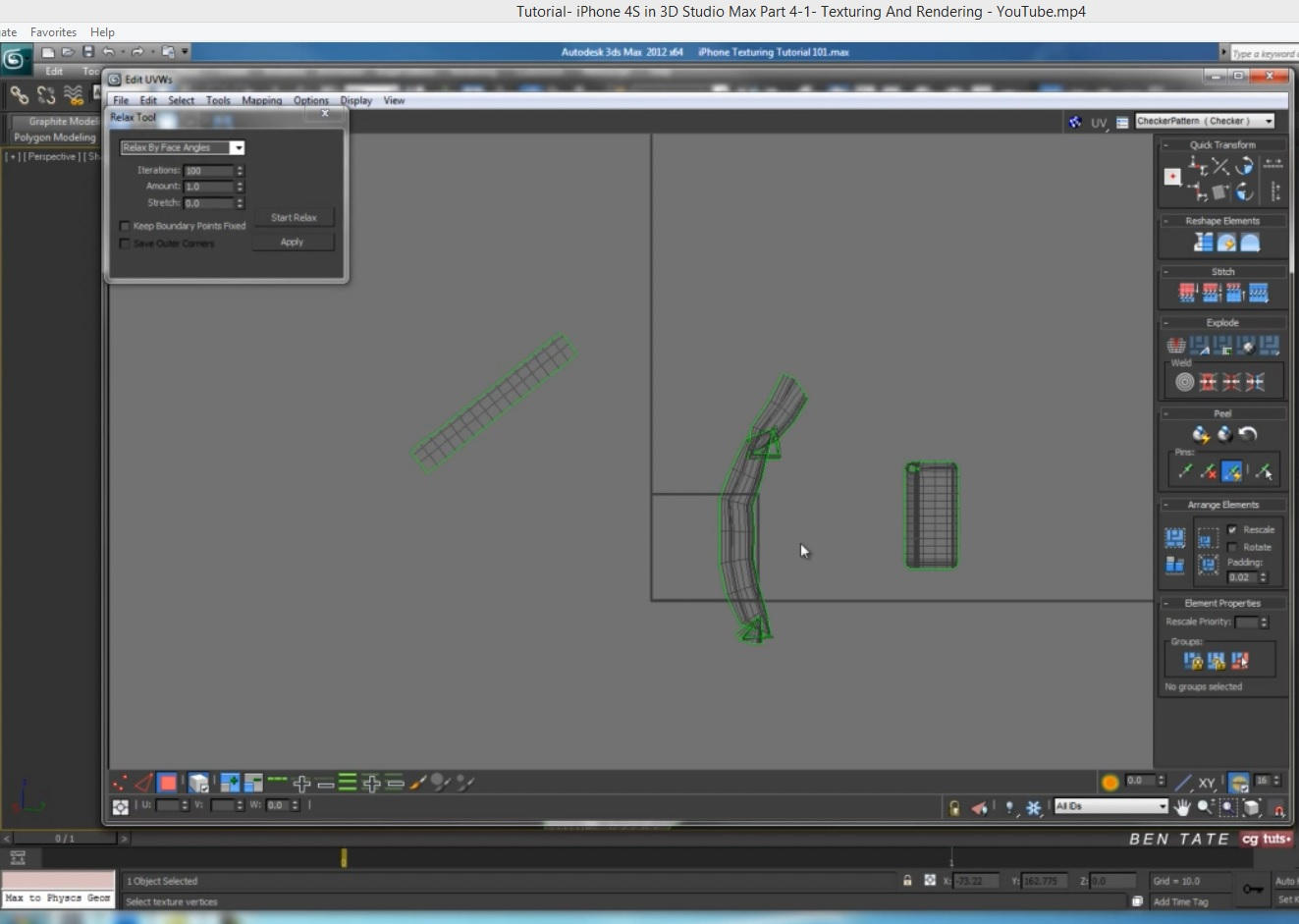The width and height of the screenshot is (1299, 924).
Task: Click the Zoom Region icon
Action: coord(1228,807)
